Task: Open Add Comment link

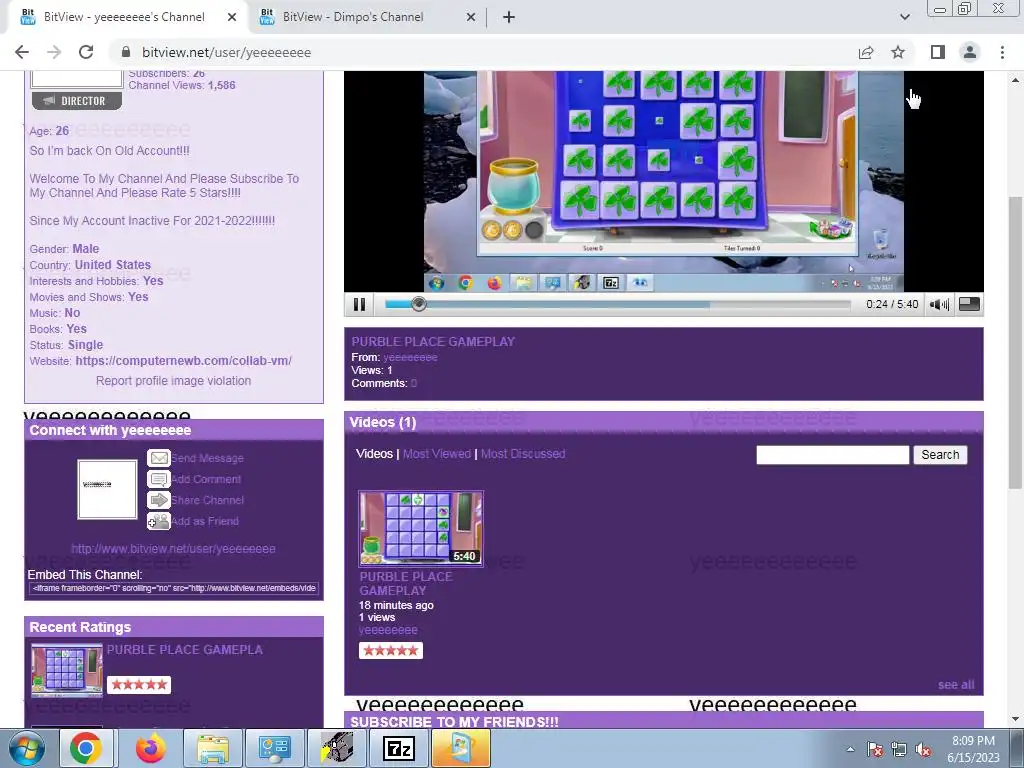Action: tap(206, 479)
